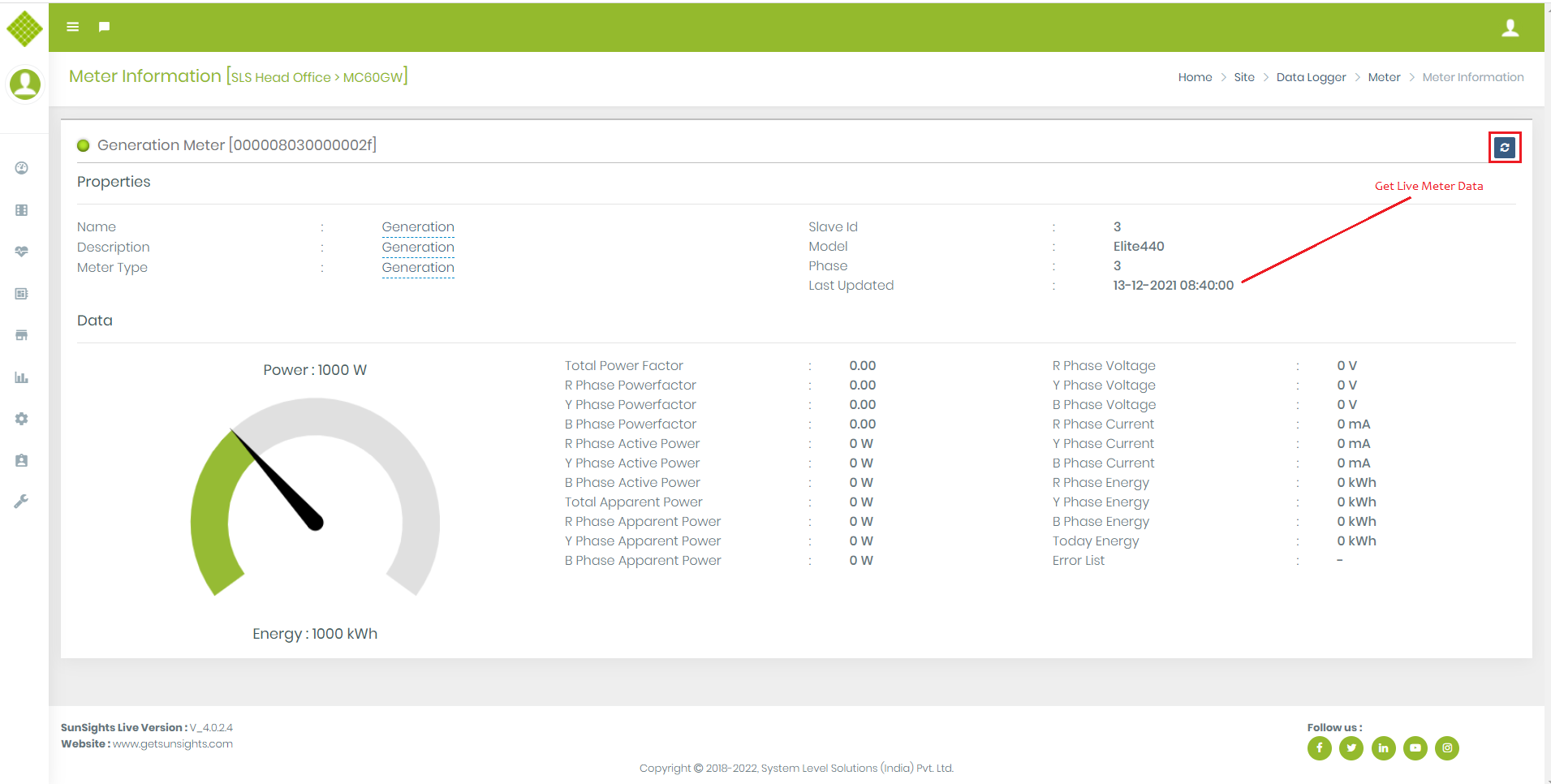Navigate to Data Logger breadcrumb
1551x784 pixels.
[x=1311, y=77]
